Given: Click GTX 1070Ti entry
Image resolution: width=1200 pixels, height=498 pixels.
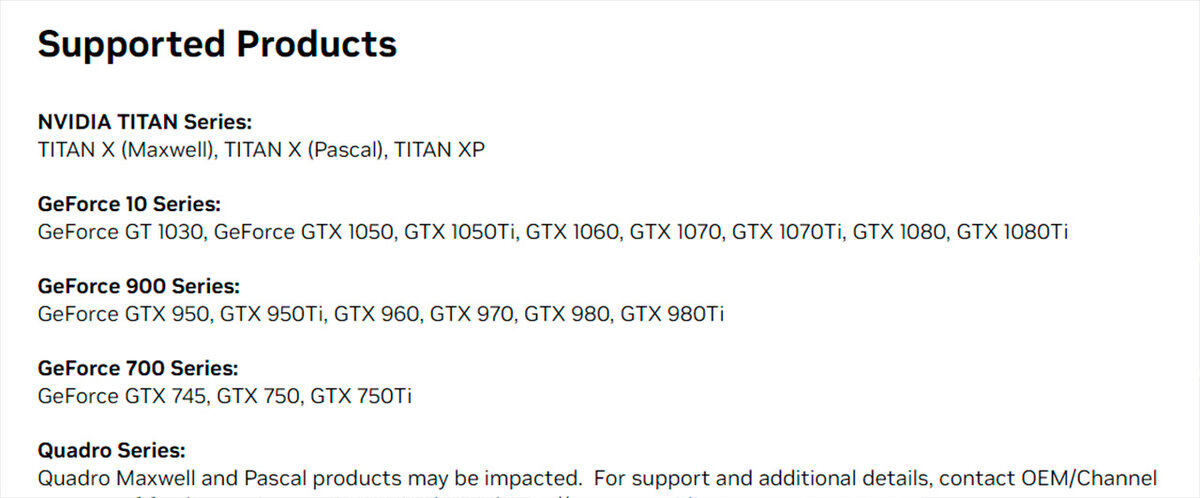Looking at the screenshot, I should point(787,232).
